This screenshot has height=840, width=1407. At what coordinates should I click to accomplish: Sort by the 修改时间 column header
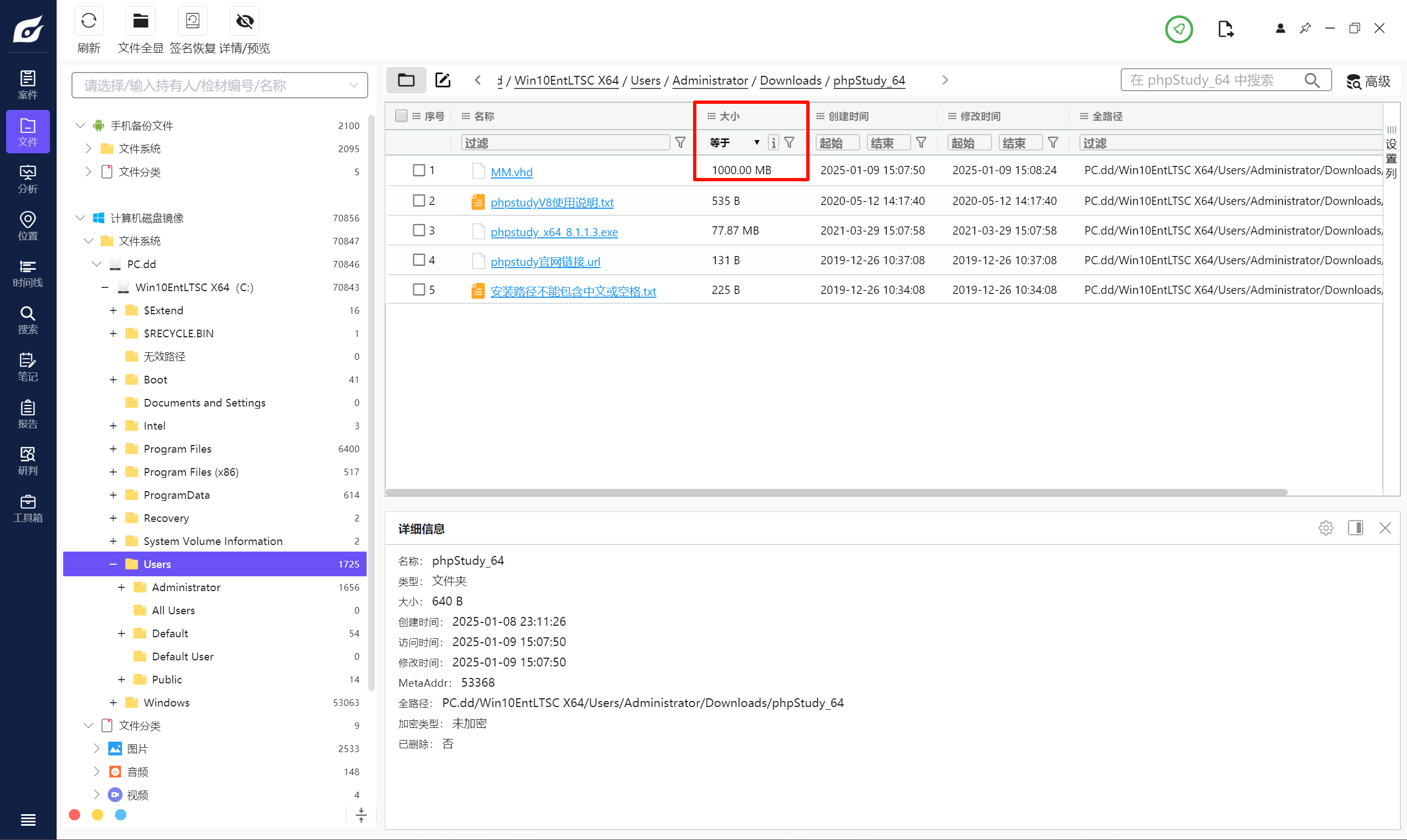(979, 116)
